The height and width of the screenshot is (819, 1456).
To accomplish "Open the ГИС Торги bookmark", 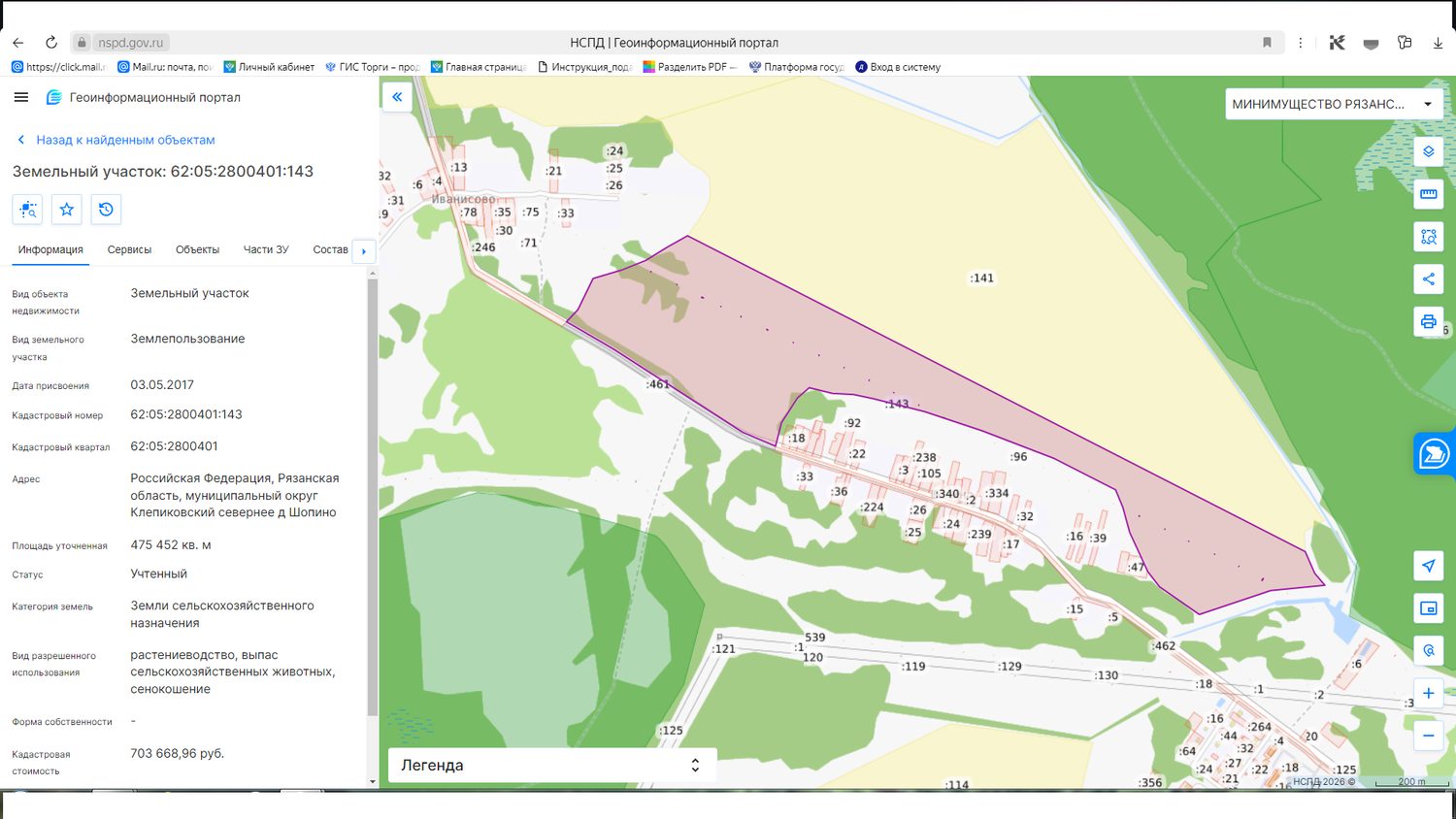I will coord(372,67).
